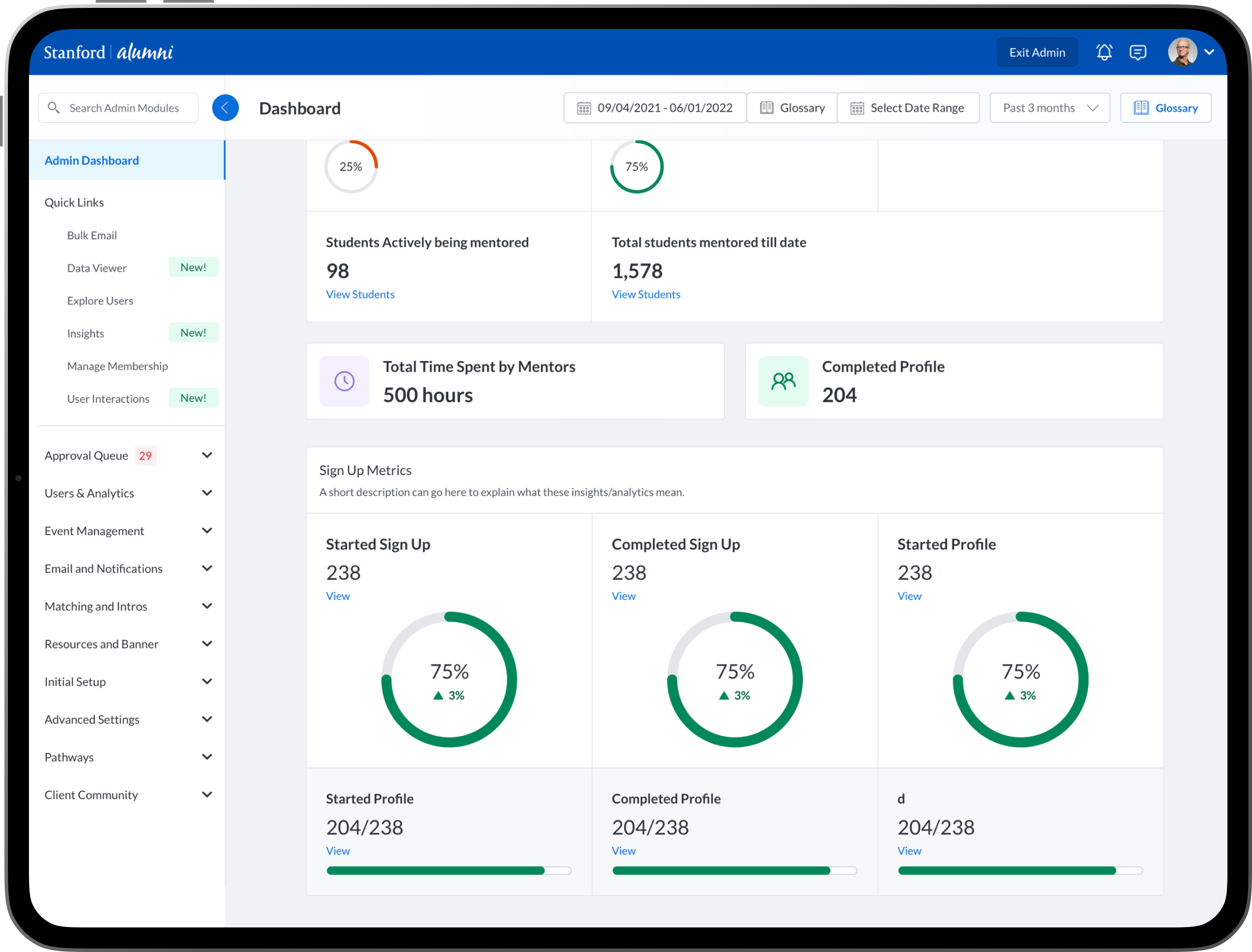Viewport: 1252px width, 952px height.
Task: Open Data Viewer quick link
Action: 97,268
